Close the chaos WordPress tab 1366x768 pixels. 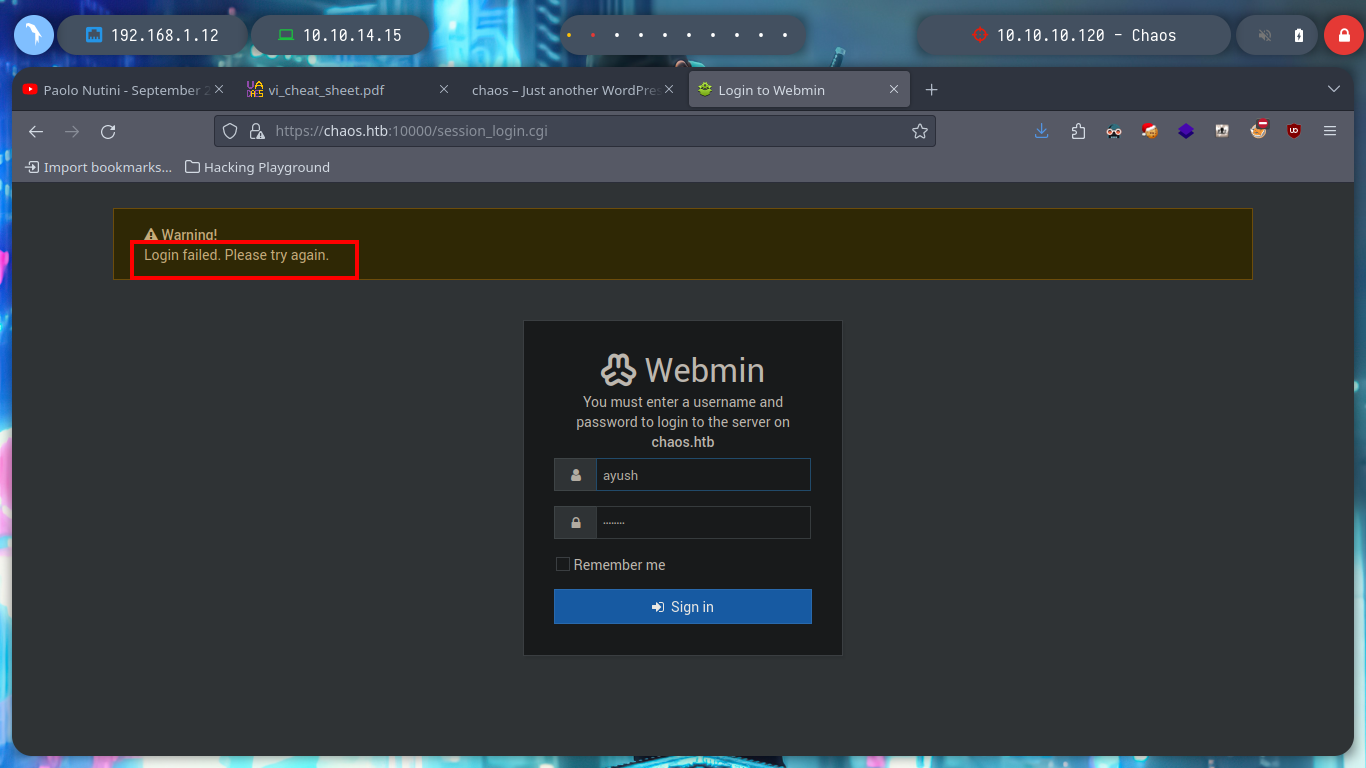coord(669,90)
